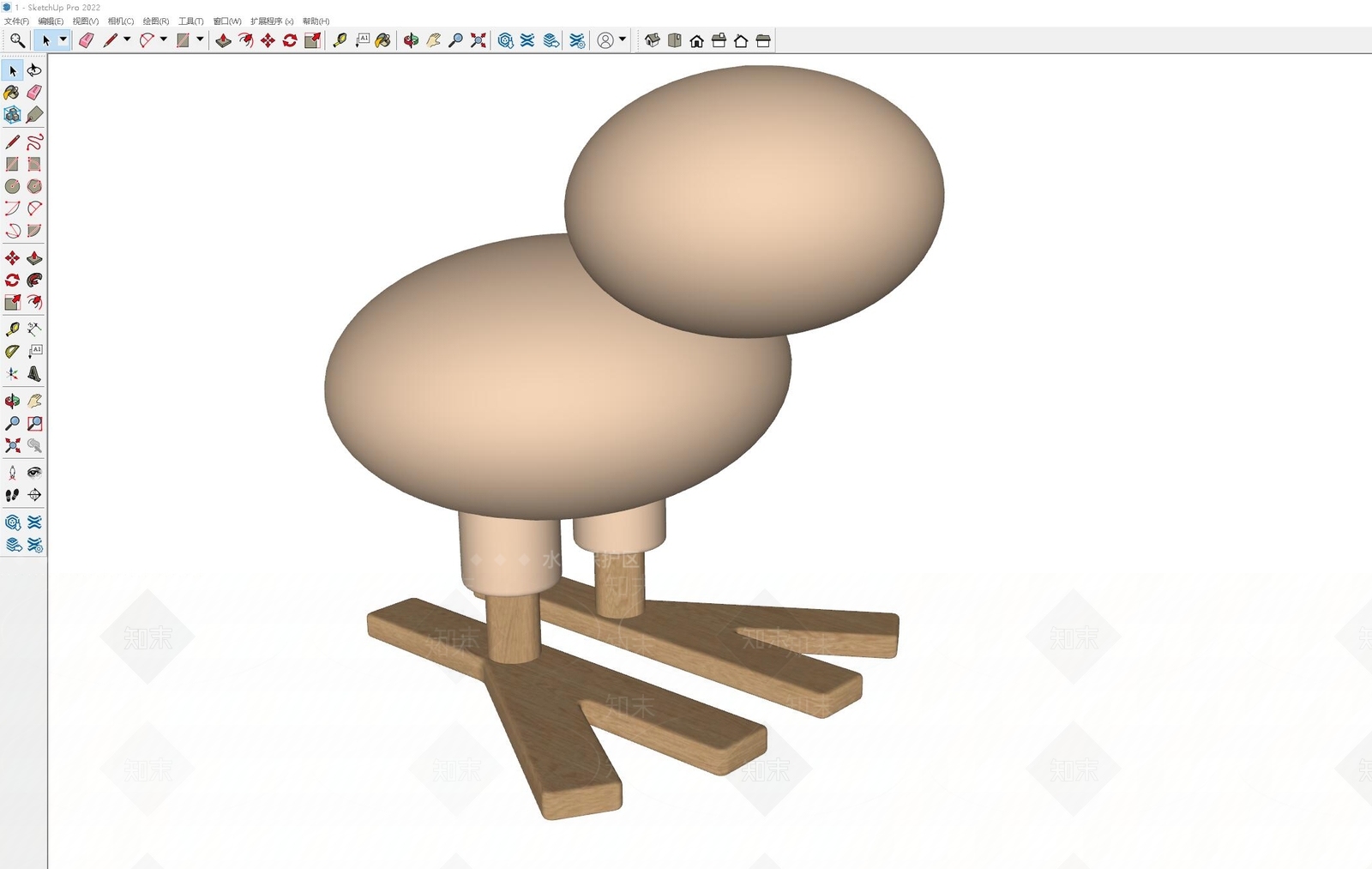Select the Section Plane tool
The height and width of the screenshot is (869, 1372).
tap(34, 495)
